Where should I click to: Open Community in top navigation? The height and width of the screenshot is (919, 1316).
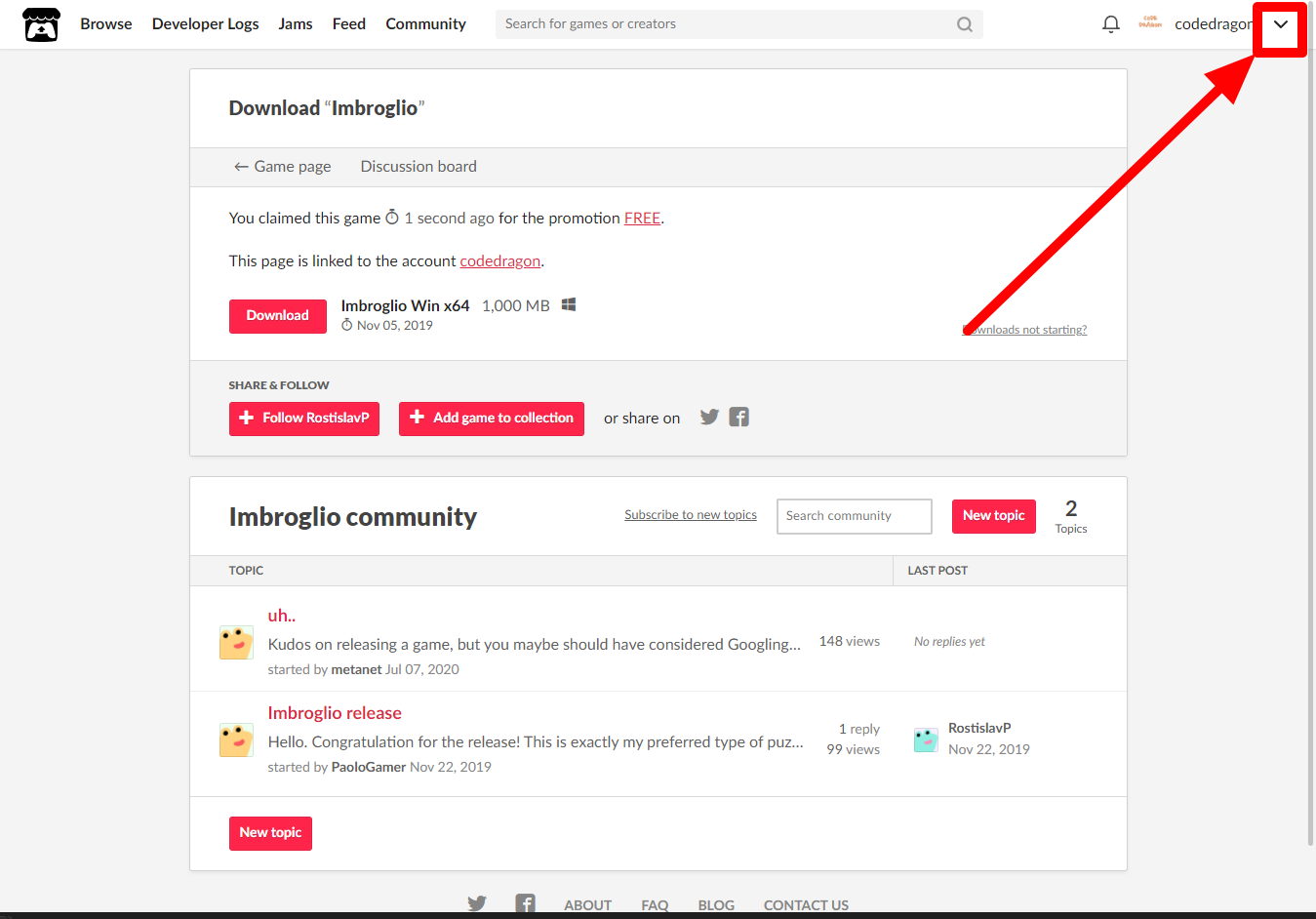point(426,24)
